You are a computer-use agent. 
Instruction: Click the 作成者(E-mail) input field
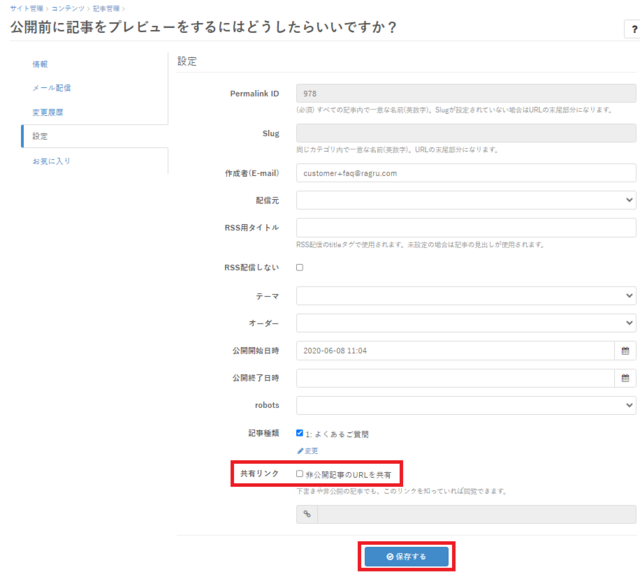[466, 173]
